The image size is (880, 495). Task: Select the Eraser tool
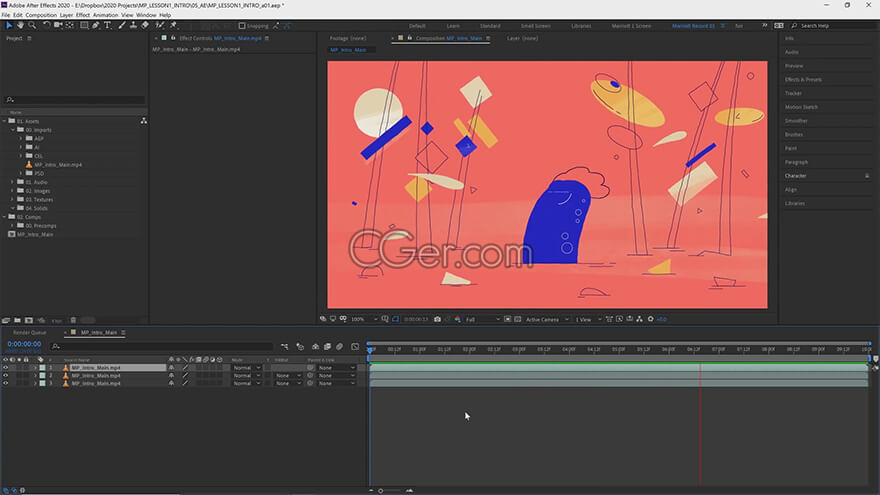(x=145, y=25)
